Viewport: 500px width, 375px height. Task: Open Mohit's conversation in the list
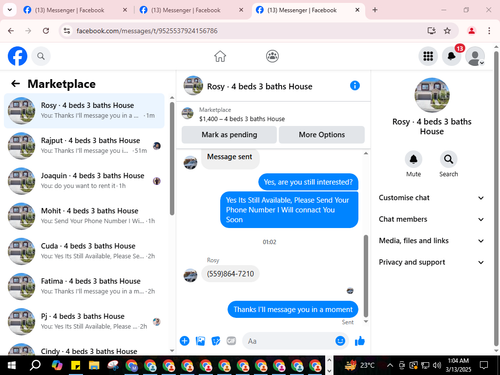click(x=84, y=216)
